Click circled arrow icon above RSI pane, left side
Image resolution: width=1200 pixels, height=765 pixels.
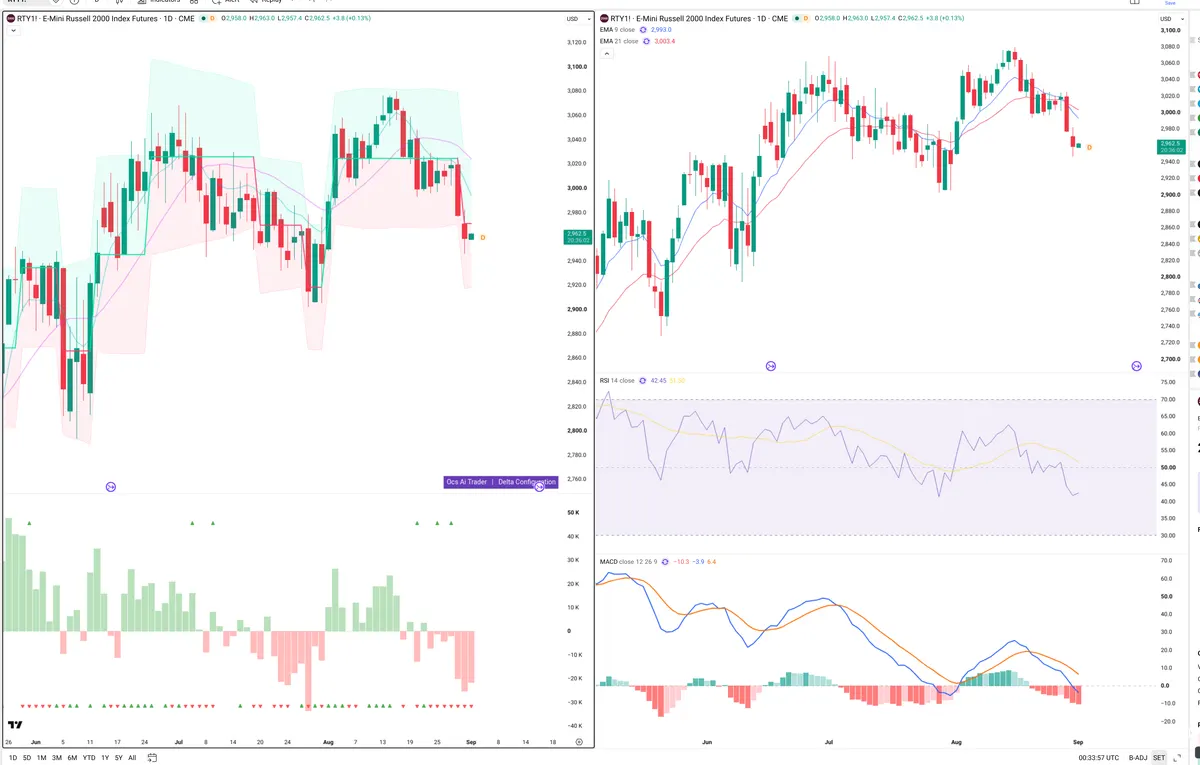click(771, 367)
